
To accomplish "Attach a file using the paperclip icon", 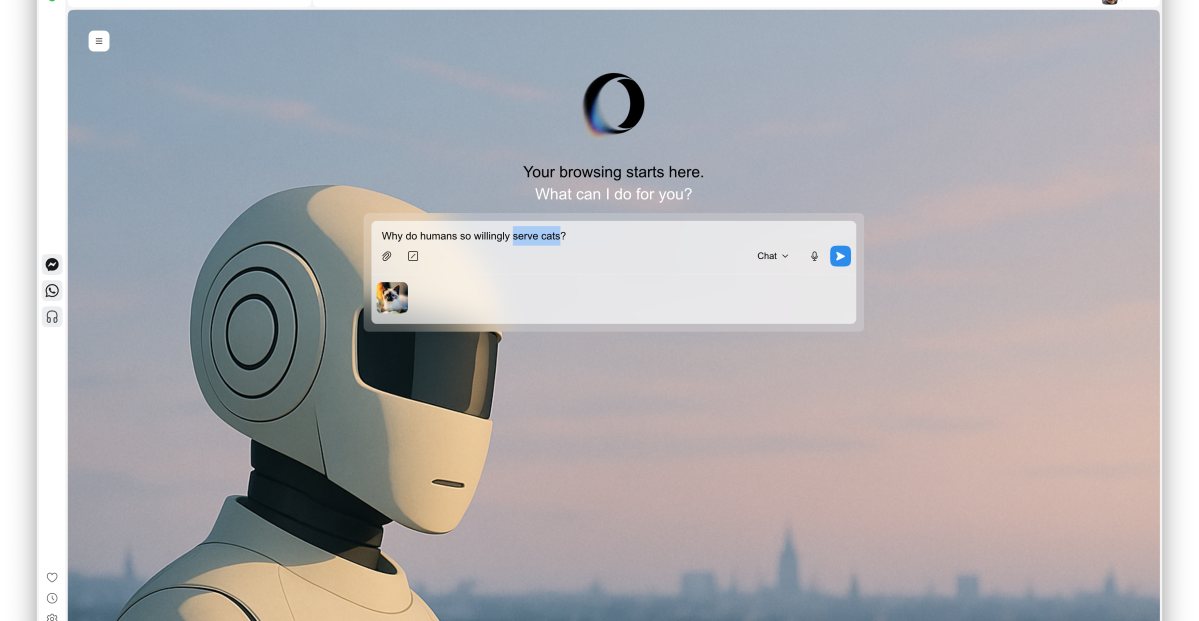I will pyautogui.click(x=387, y=256).
